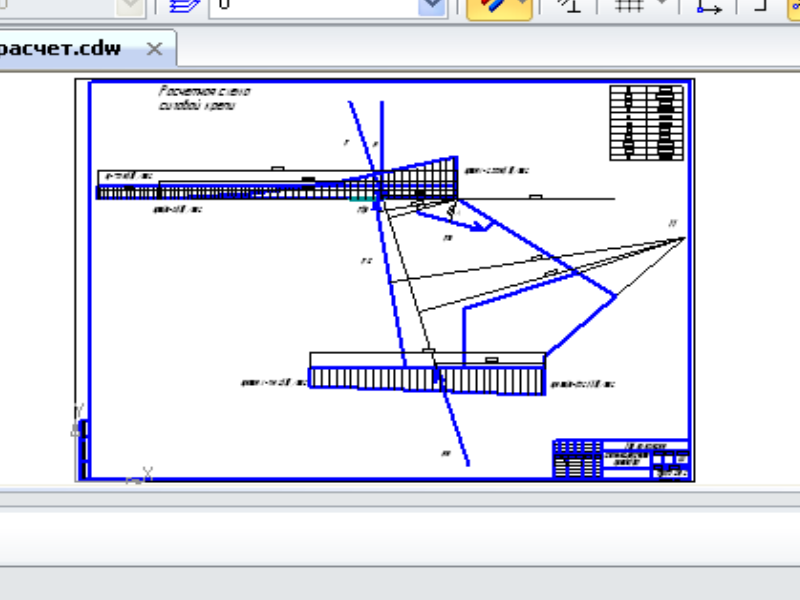Viewport: 800px width, 600px height.
Task: Toggle the grid display icon
Action: coord(629,6)
